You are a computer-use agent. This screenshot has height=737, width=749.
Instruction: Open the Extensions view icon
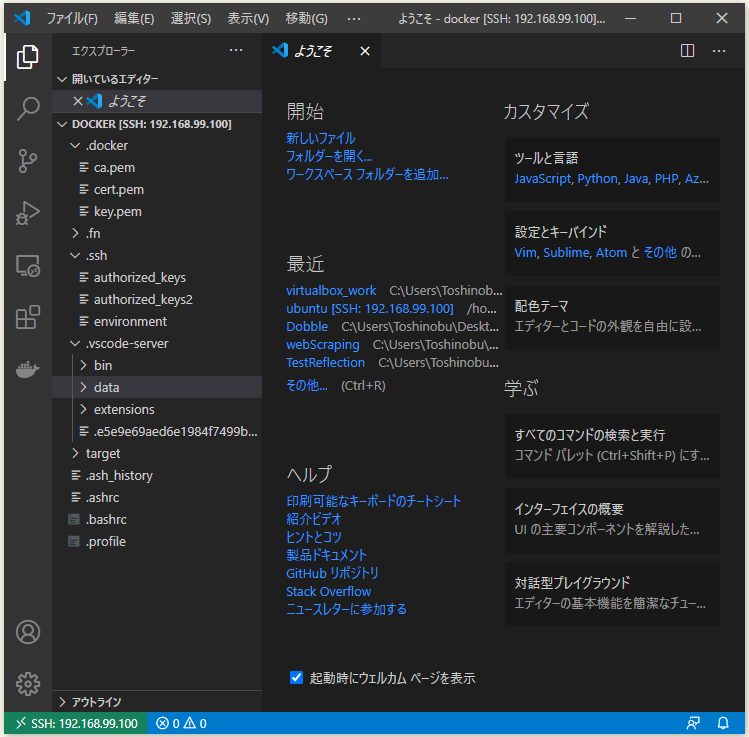28,317
